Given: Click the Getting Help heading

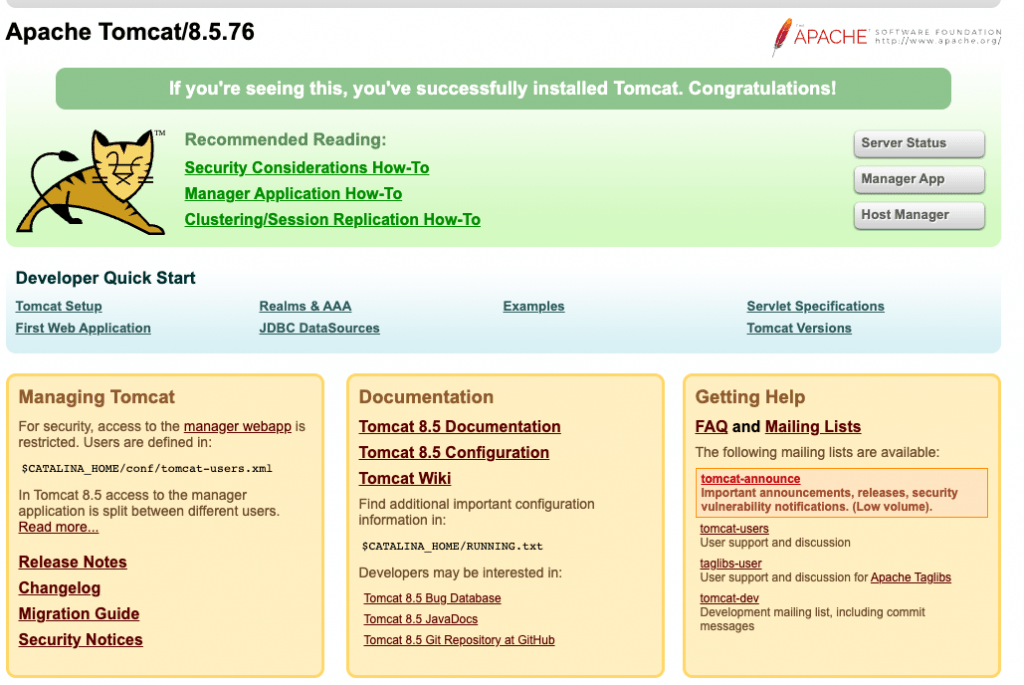Looking at the screenshot, I should 750,397.
